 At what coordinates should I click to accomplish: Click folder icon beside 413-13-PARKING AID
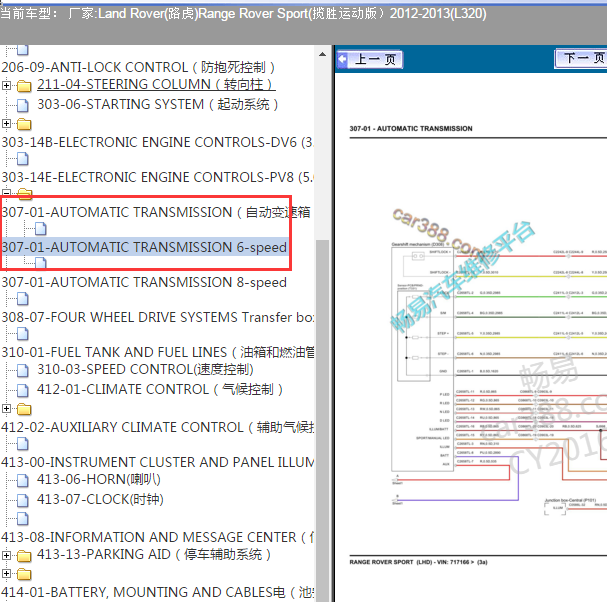pyautogui.click(x=24, y=556)
